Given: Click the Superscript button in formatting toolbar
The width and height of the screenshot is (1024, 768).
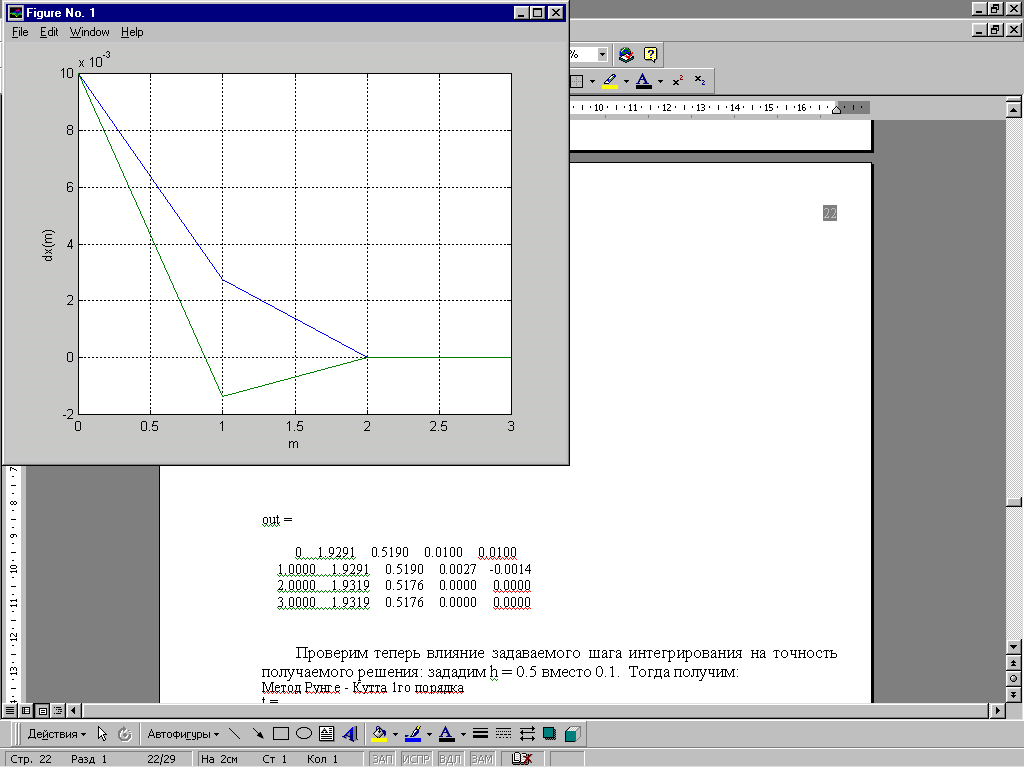Looking at the screenshot, I should [678, 81].
